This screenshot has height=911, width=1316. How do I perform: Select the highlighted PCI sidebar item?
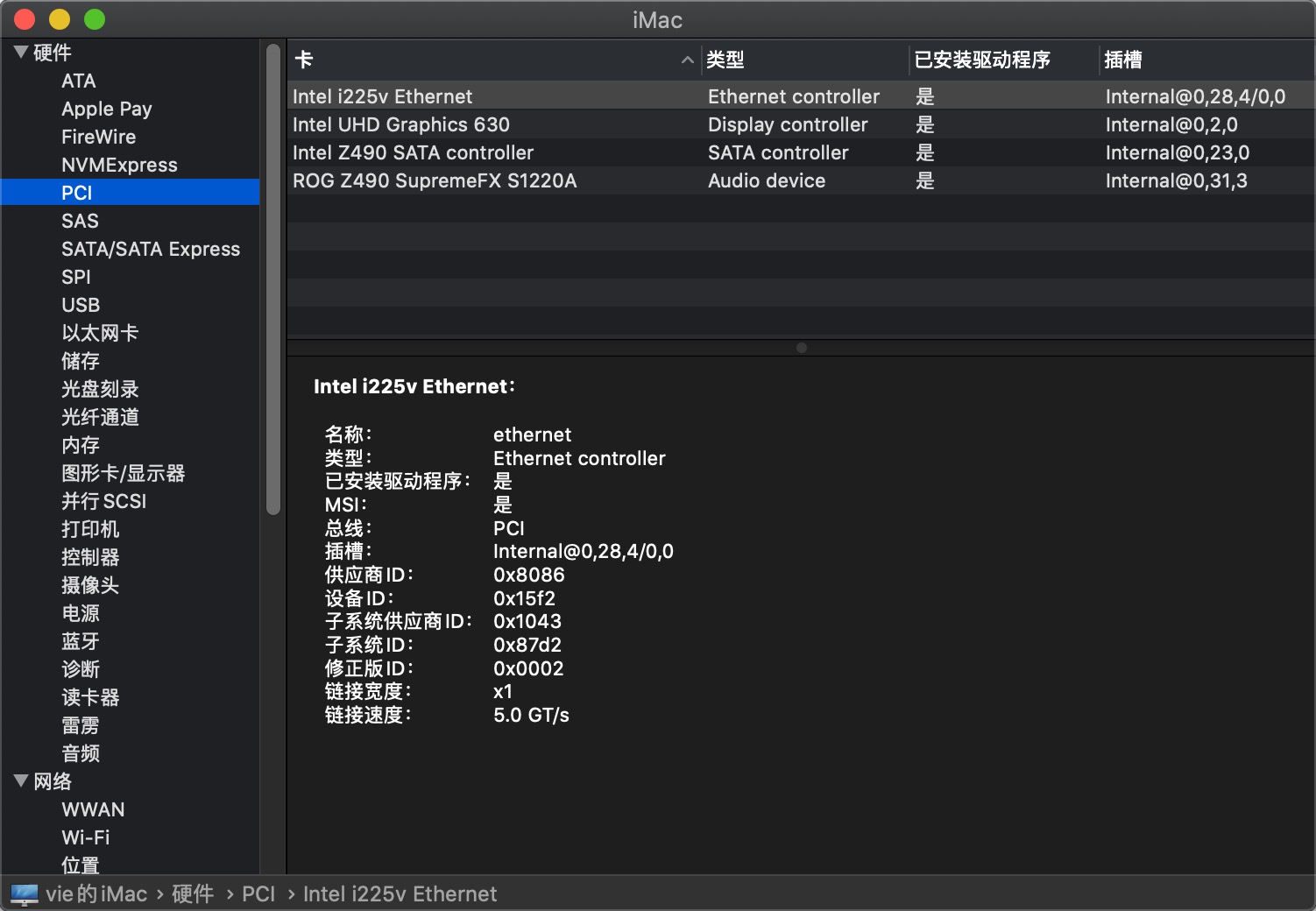tap(130, 193)
